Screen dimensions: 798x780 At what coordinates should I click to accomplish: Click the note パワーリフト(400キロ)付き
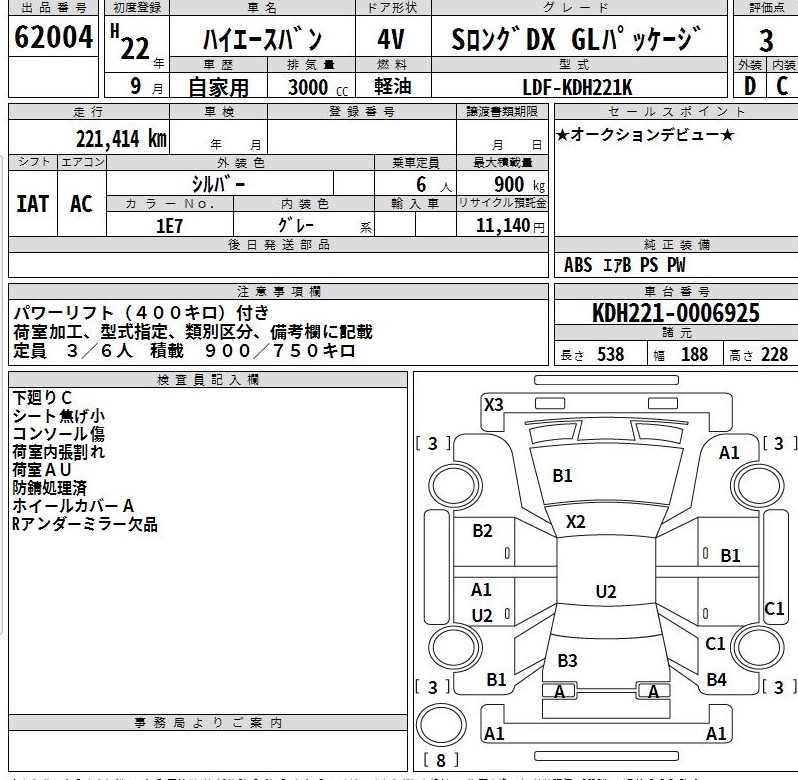click(x=141, y=312)
